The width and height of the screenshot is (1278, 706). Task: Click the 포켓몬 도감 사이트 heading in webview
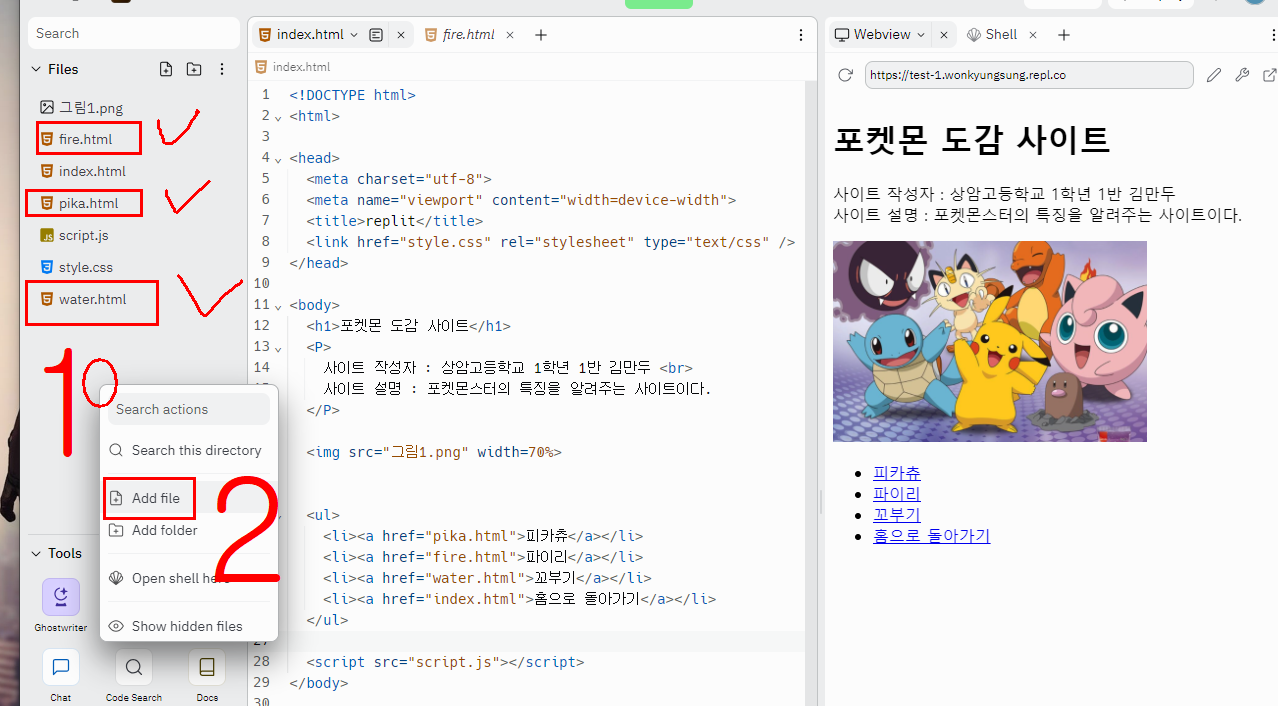point(972,139)
